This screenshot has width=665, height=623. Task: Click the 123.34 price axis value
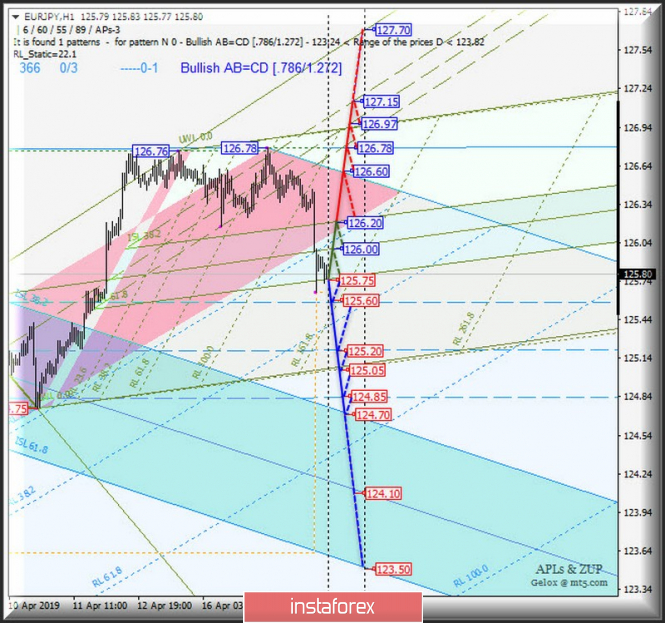[637, 589]
